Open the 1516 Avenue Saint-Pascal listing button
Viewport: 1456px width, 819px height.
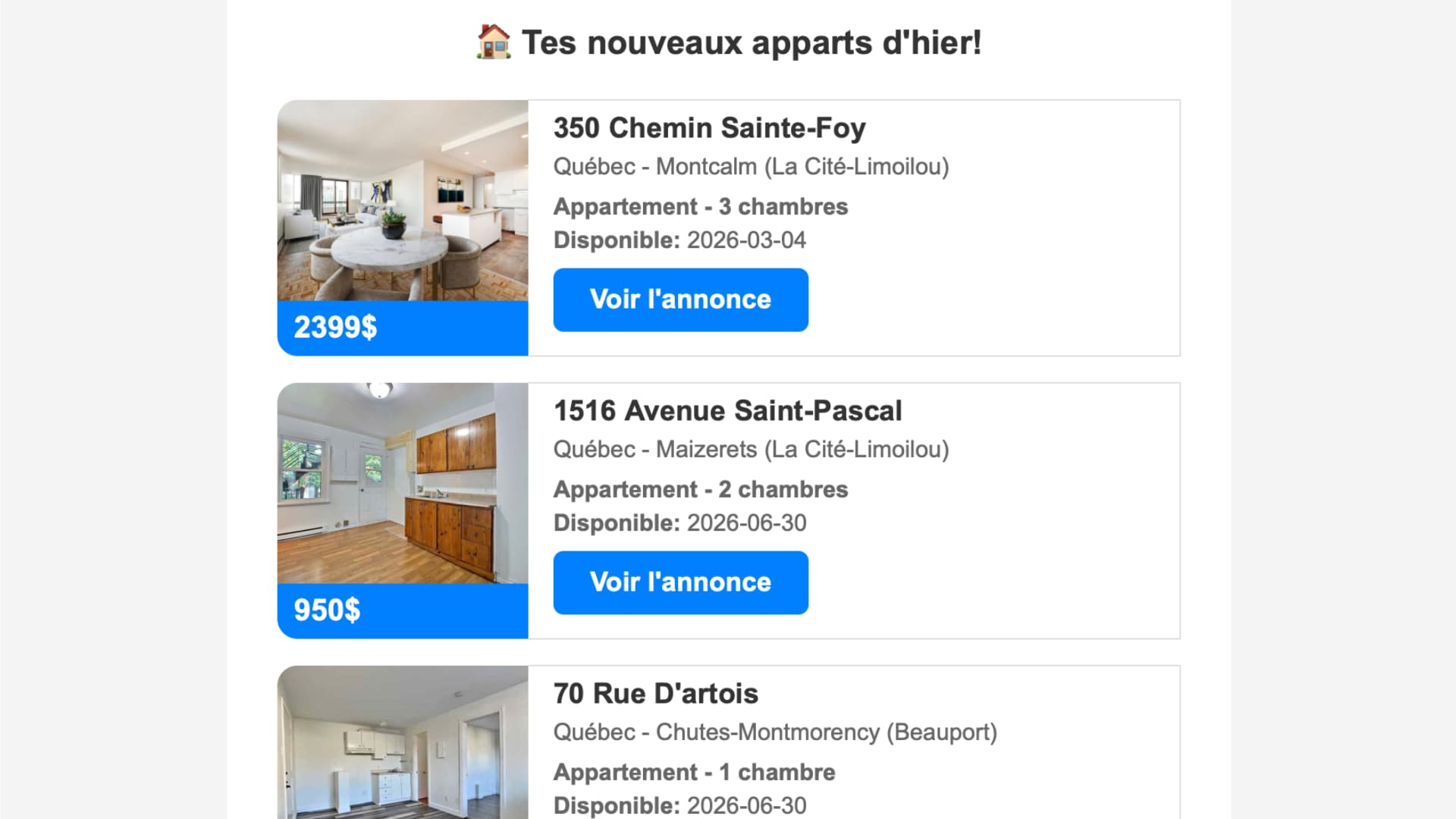[680, 582]
